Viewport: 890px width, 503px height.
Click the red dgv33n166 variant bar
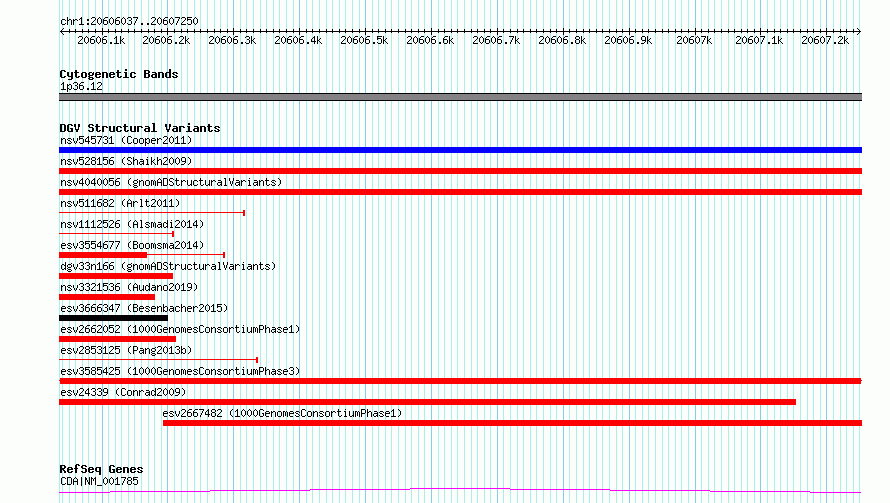pos(116,276)
